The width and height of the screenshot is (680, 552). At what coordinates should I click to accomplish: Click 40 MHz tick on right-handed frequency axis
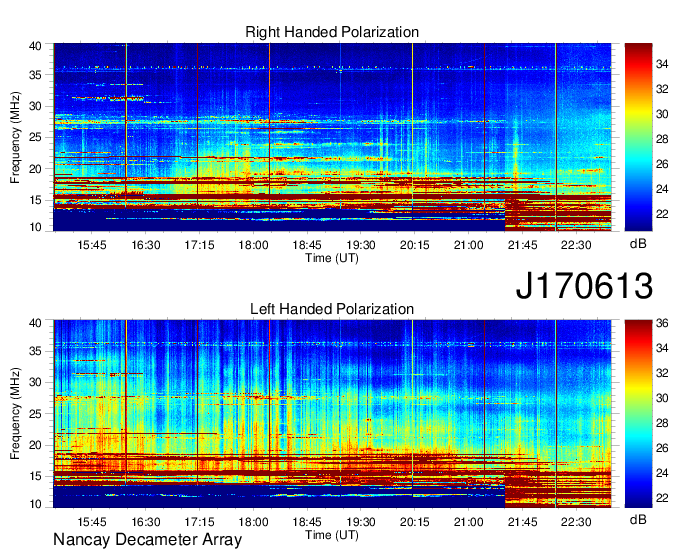point(36,46)
